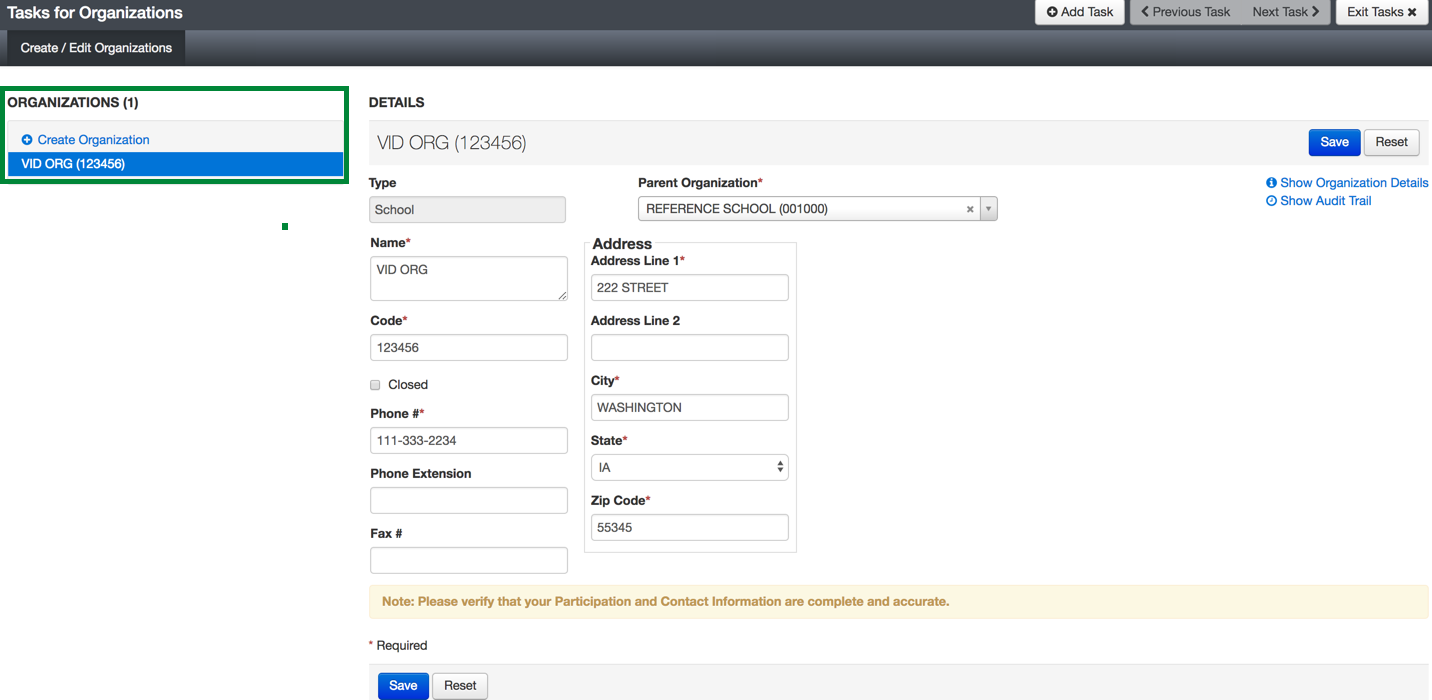Click the bottom Save button
The image size is (1432, 700).
click(403, 685)
